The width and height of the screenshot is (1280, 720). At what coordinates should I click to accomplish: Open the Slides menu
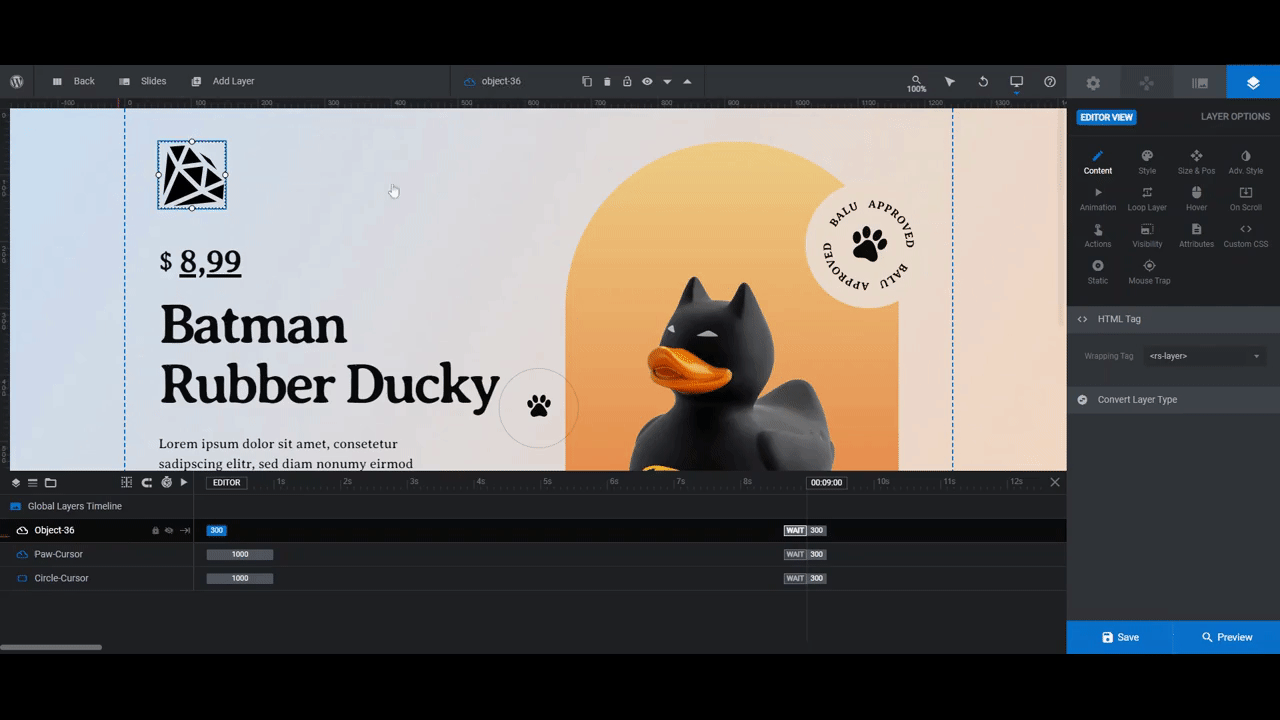[x=142, y=81]
